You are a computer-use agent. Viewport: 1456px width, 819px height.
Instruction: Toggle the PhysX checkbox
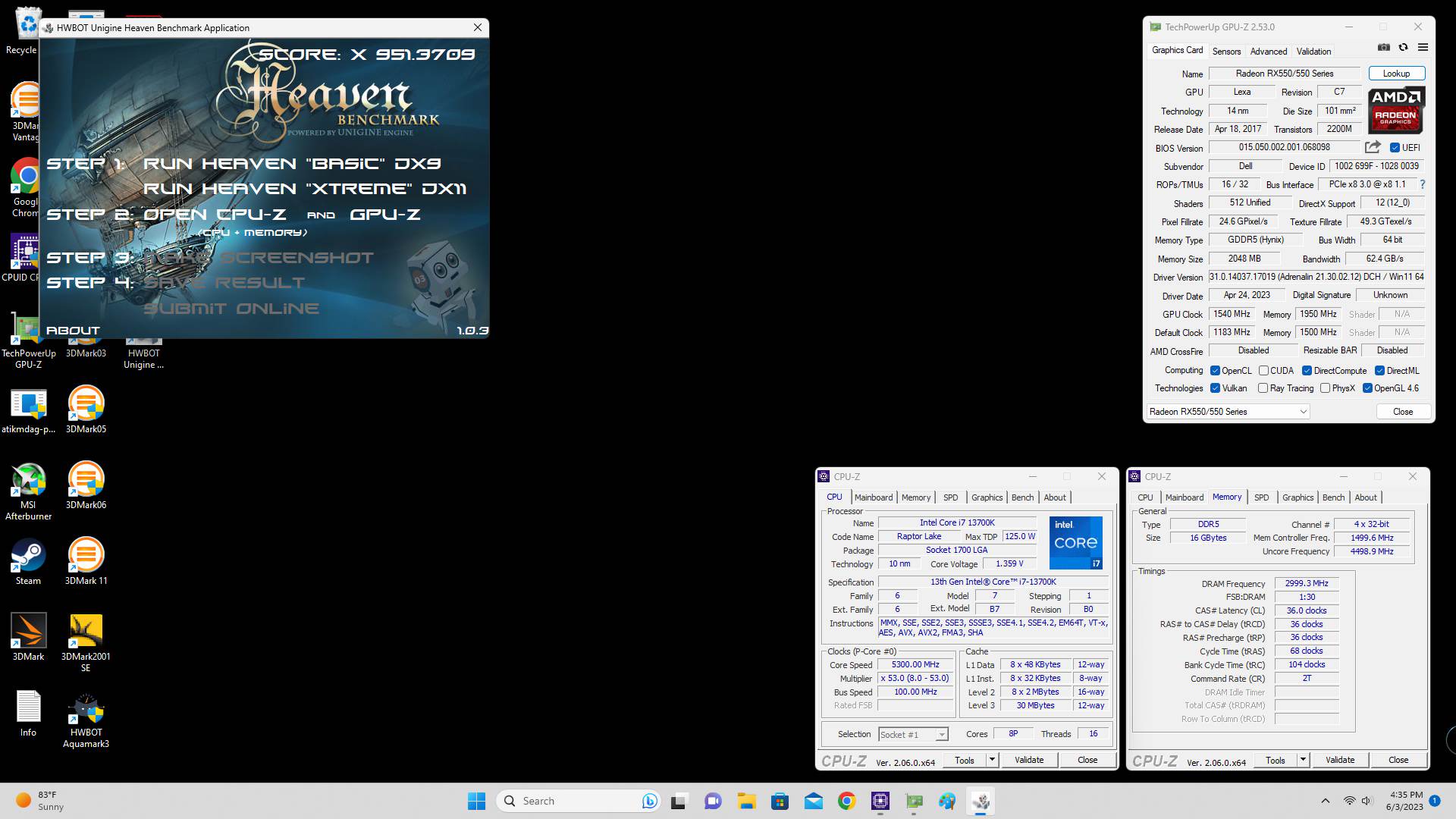coord(1325,388)
